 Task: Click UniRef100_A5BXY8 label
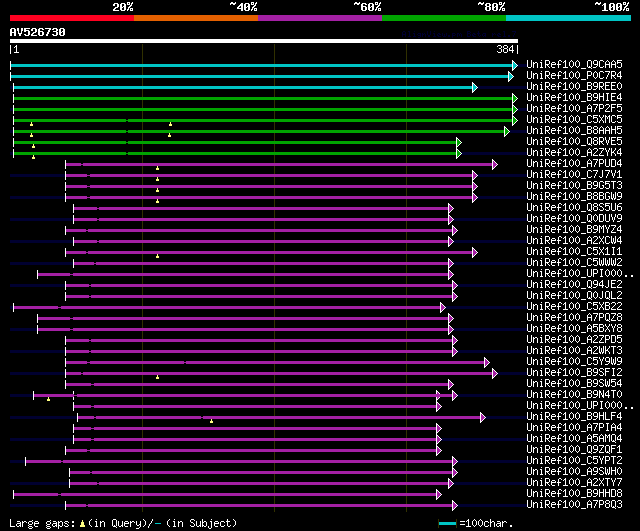point(574,329)
